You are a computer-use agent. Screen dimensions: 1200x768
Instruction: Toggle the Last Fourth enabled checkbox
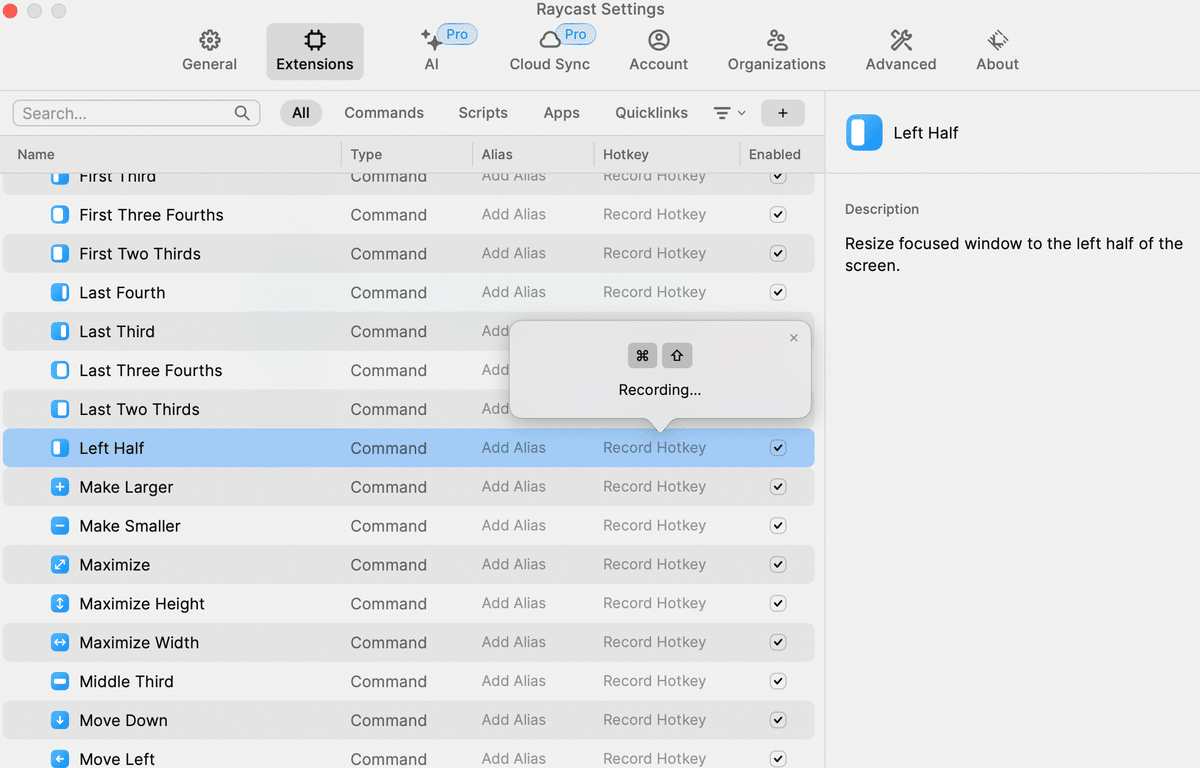tap(778, 293)
